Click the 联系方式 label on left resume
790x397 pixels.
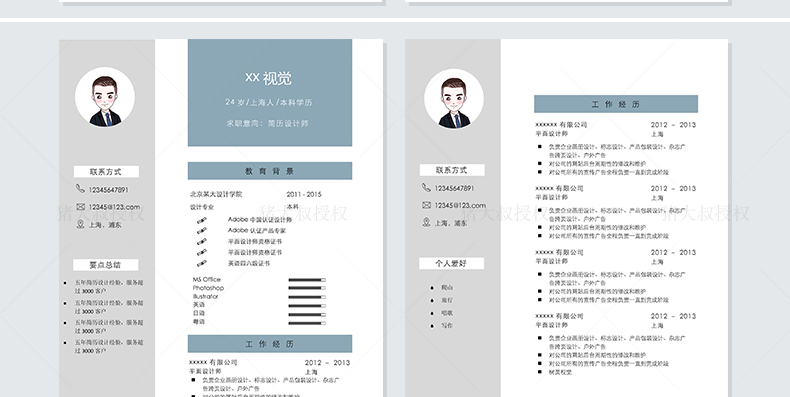tap(106, 172)
